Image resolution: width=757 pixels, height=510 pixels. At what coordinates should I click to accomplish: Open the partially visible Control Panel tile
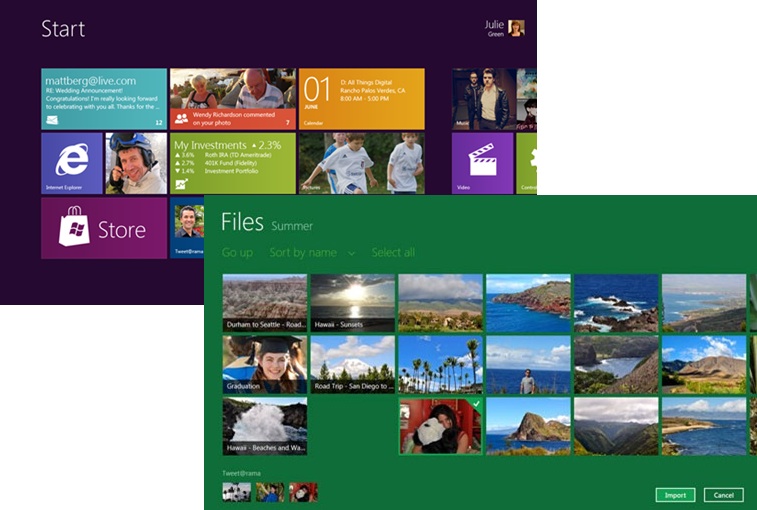pos(527,163)
